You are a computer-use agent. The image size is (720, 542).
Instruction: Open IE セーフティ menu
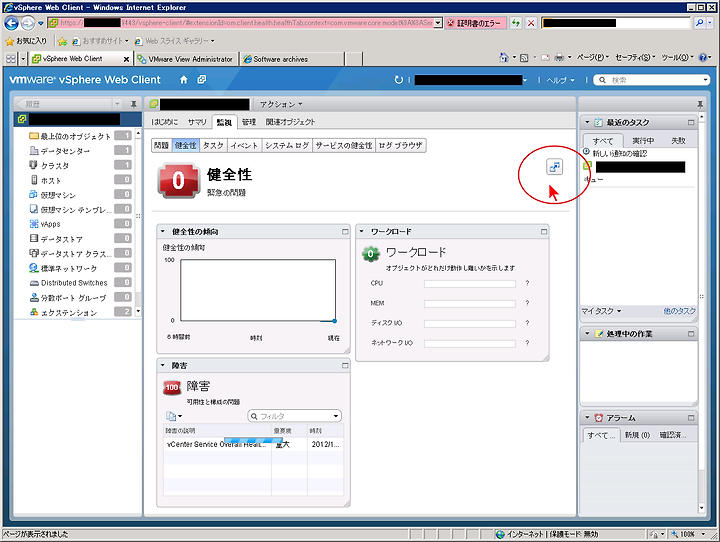coord(635,57)
